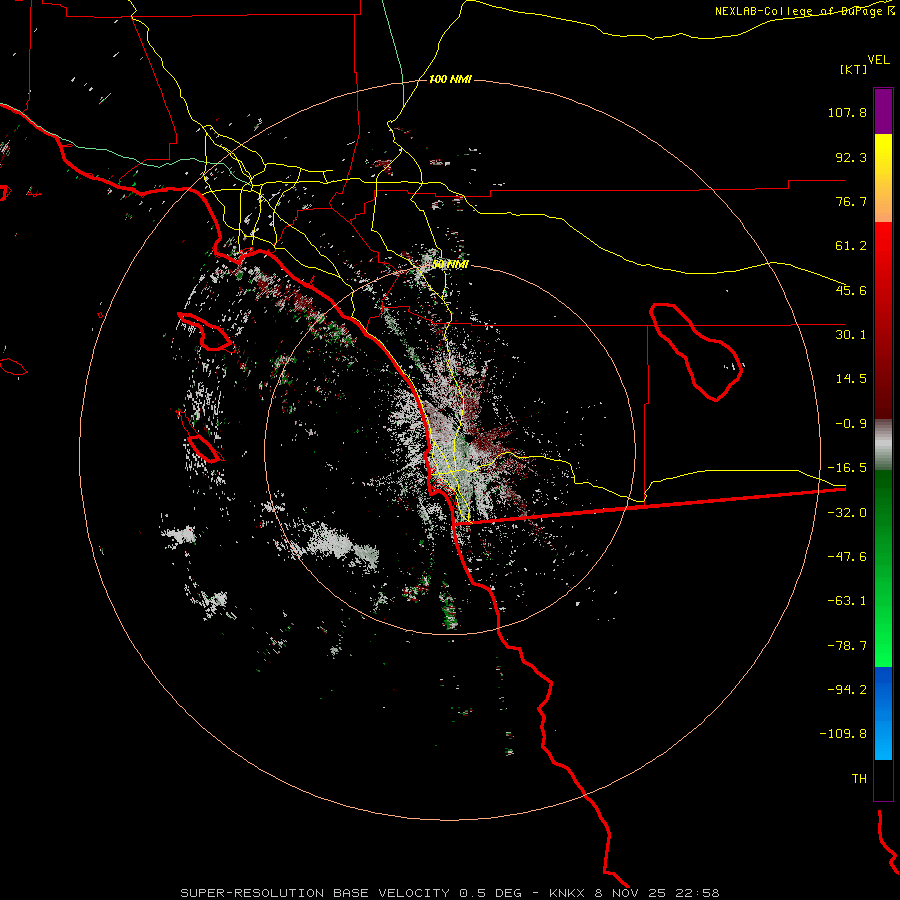Click the -0.9 velocity scale label
The height and width of the screenshot is (900, 900).
(851, 424)
